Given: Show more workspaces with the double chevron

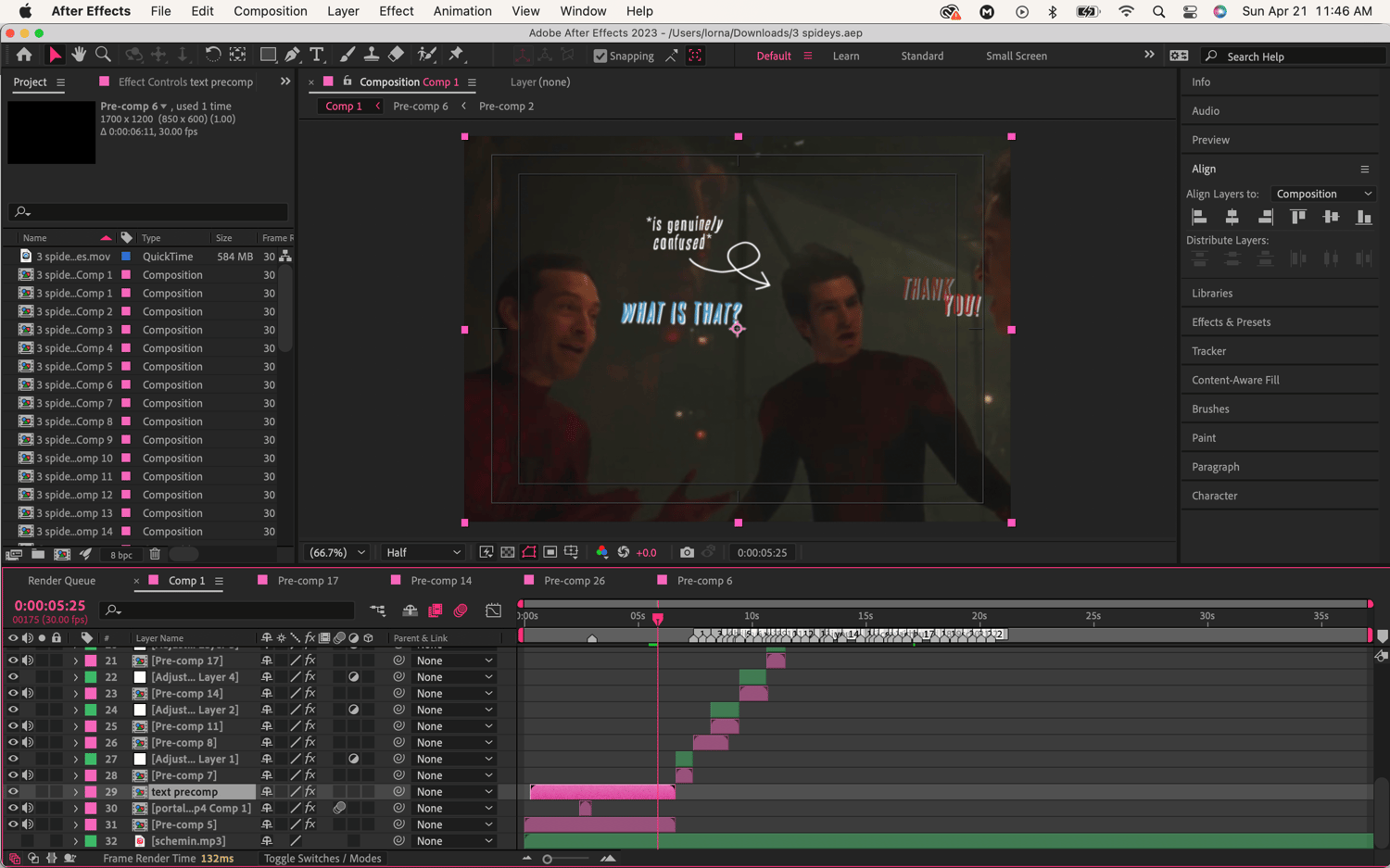Looking at the screenshot, I should click(x=1149, y=55).
